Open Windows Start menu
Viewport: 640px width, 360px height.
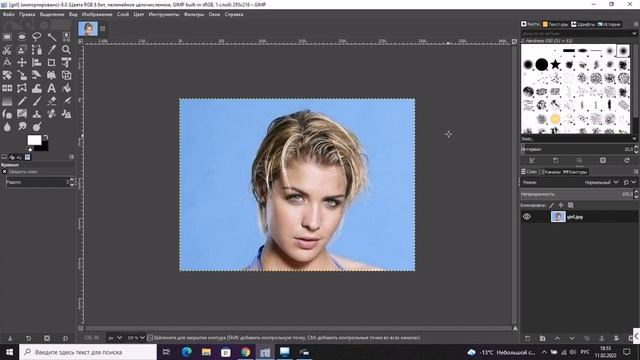tap(9, 352)
